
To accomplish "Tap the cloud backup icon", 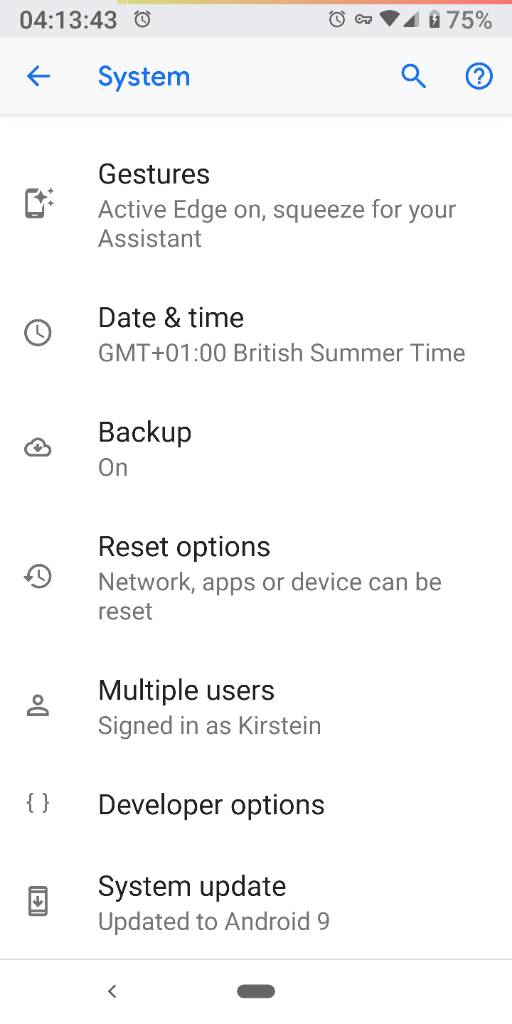I will [38, 448].
